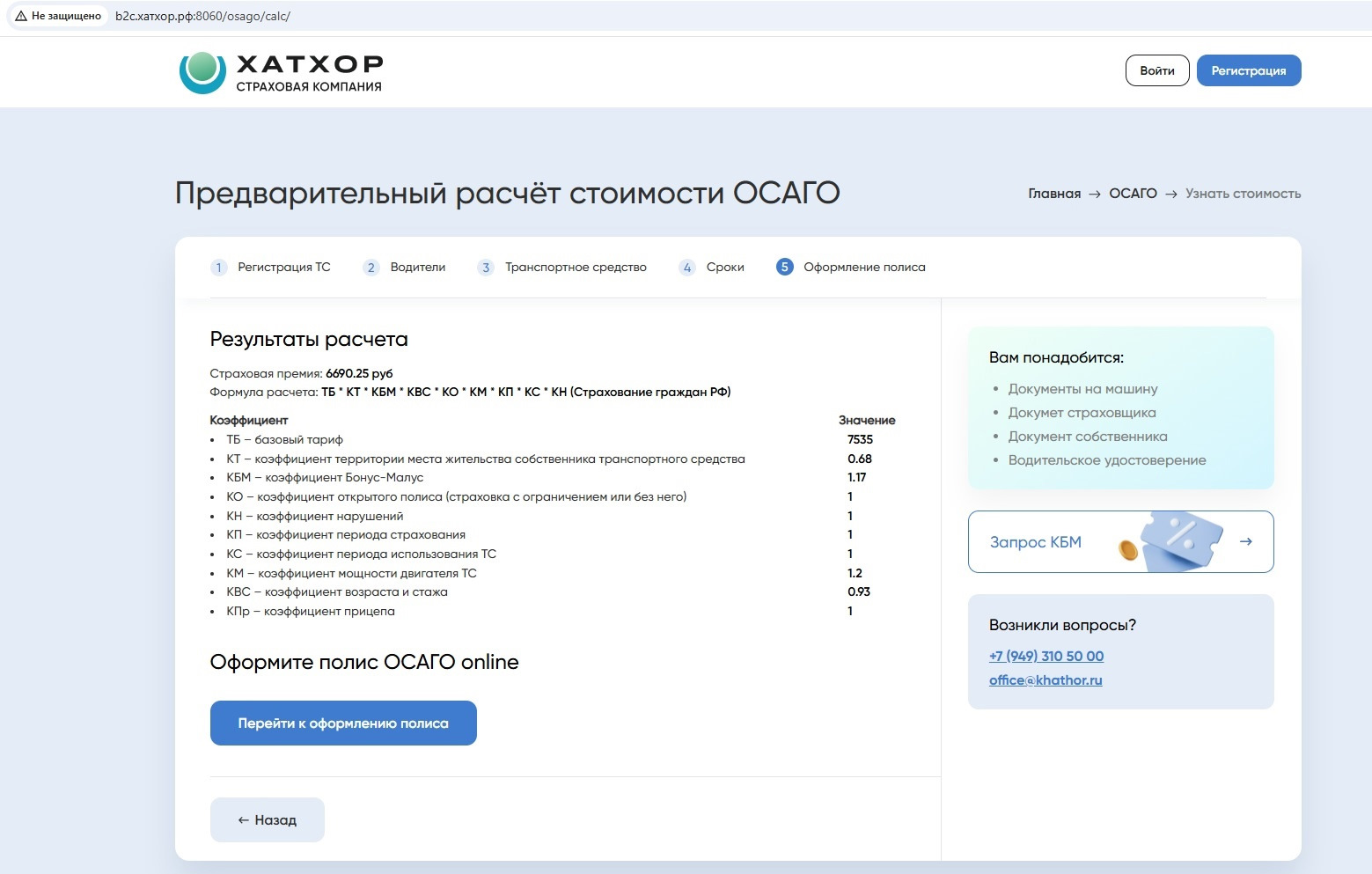Click the office@khathor.ru email link
Viewport: 1372px width, 874px height.
[1046, 680]
